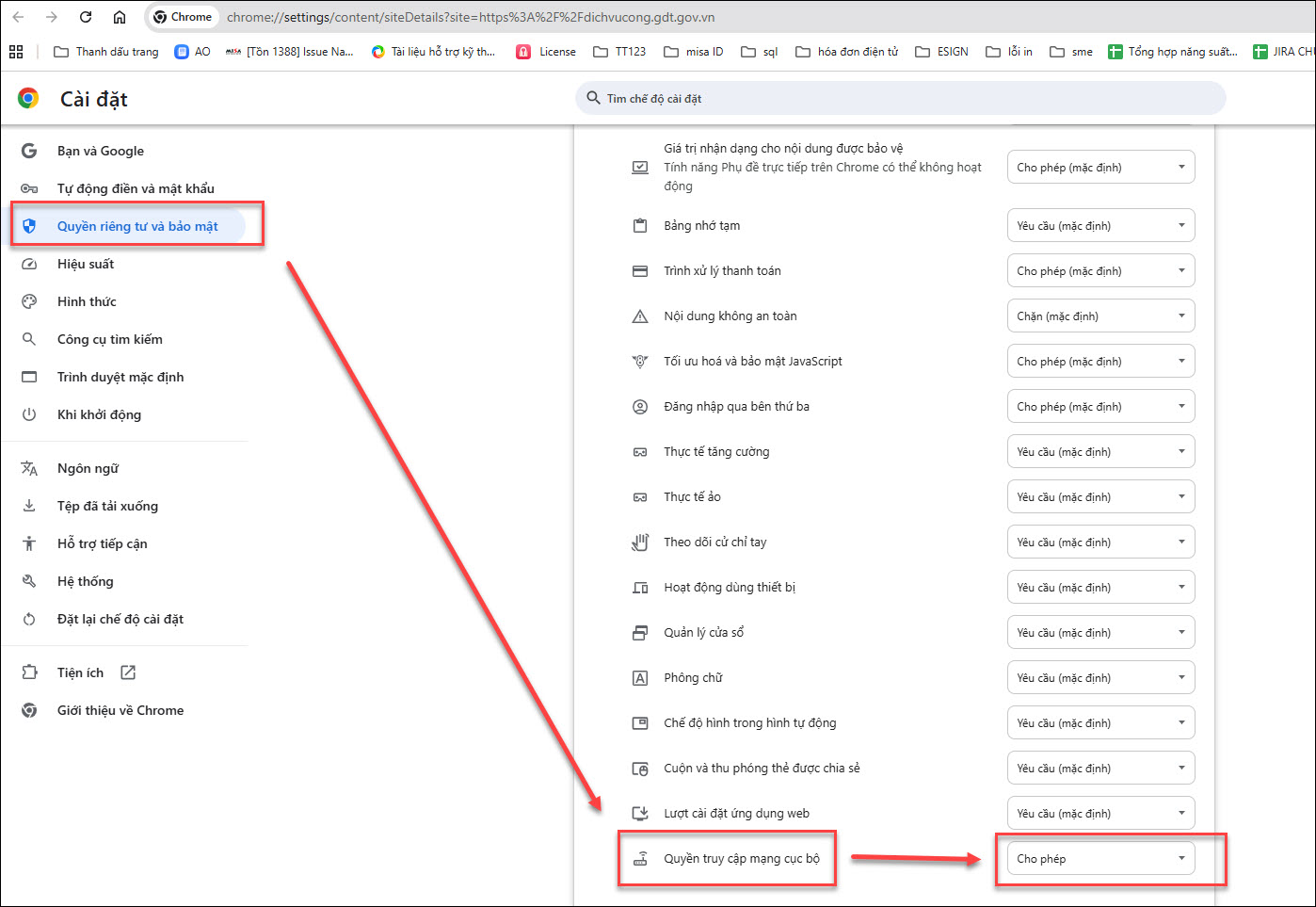Open Đặt lại chế độ cài đặt
This screenshot has width=1316, height=907.
120,619
